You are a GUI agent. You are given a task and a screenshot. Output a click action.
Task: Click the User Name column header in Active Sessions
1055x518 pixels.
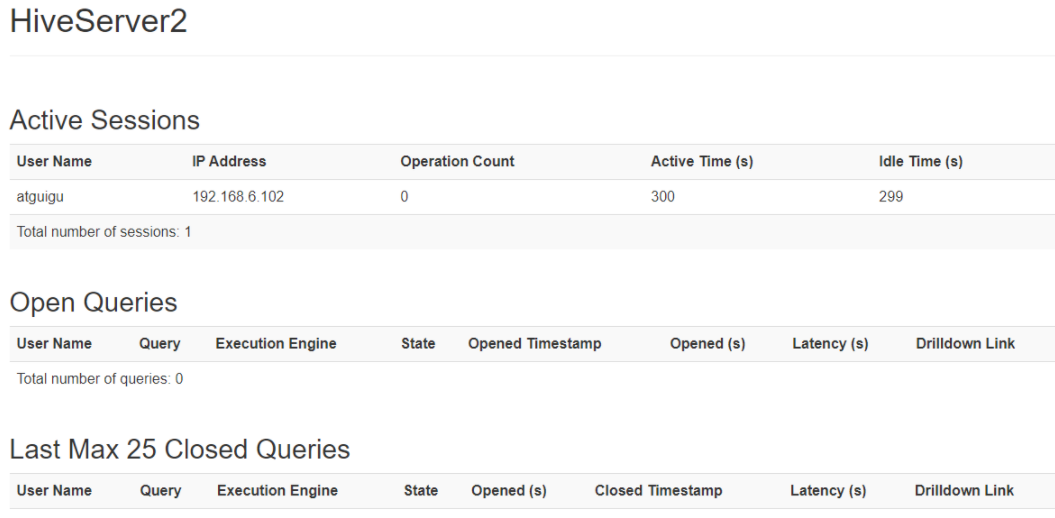tap(54, 161)
